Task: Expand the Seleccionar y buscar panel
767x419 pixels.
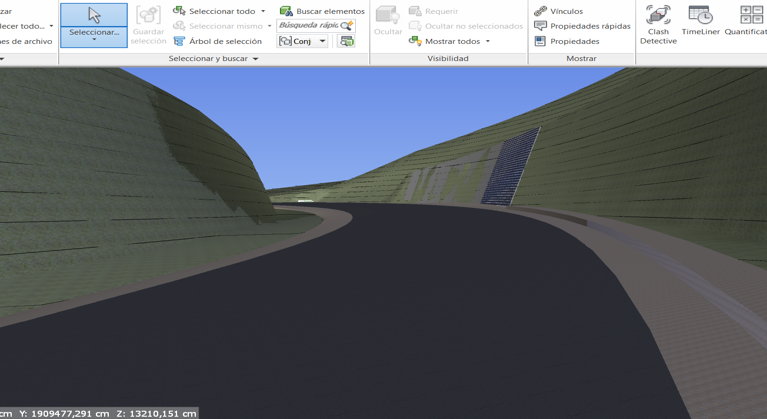Action: point(255,59)
